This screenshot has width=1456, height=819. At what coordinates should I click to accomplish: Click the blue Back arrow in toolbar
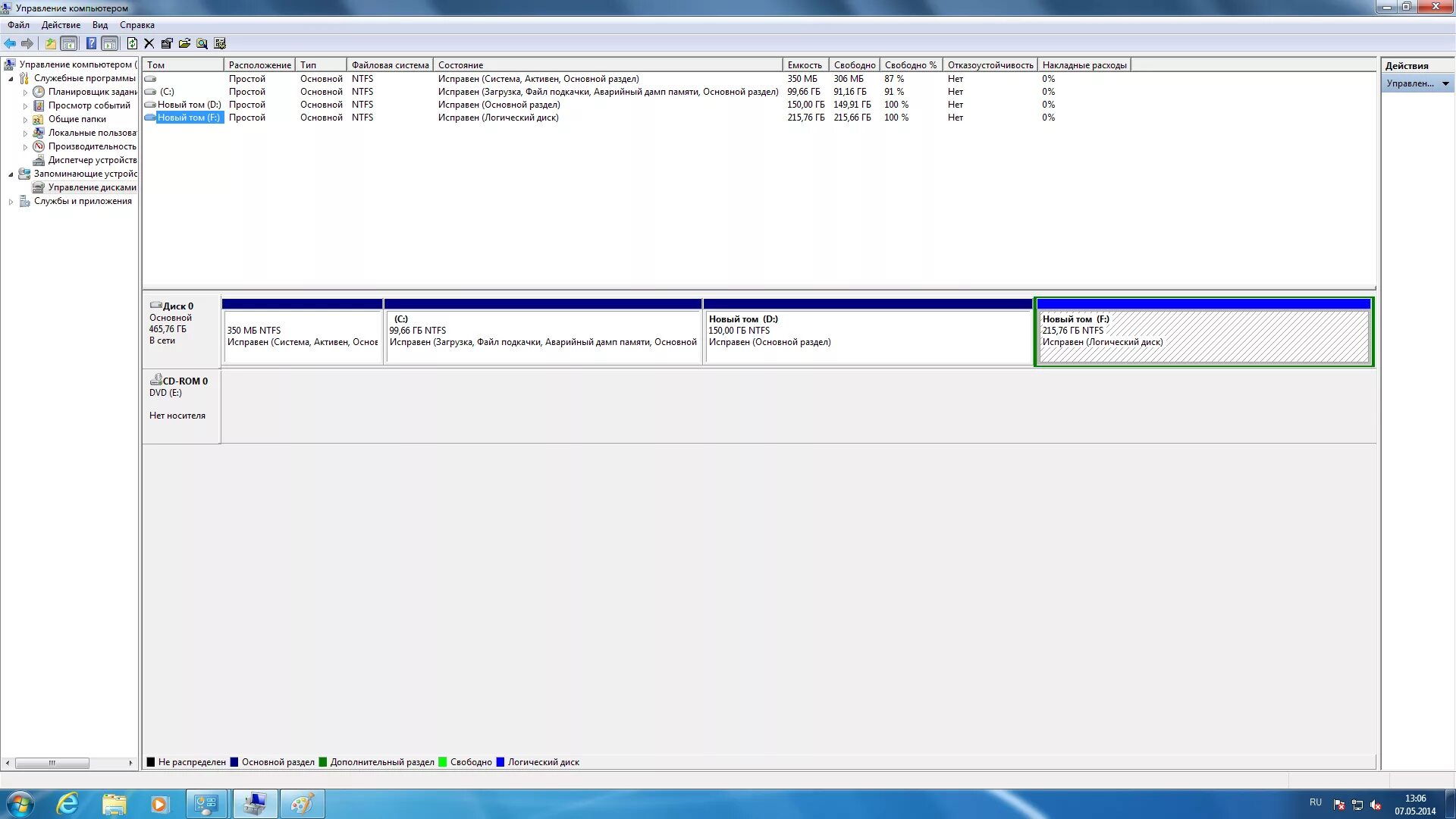coord(10,43)
